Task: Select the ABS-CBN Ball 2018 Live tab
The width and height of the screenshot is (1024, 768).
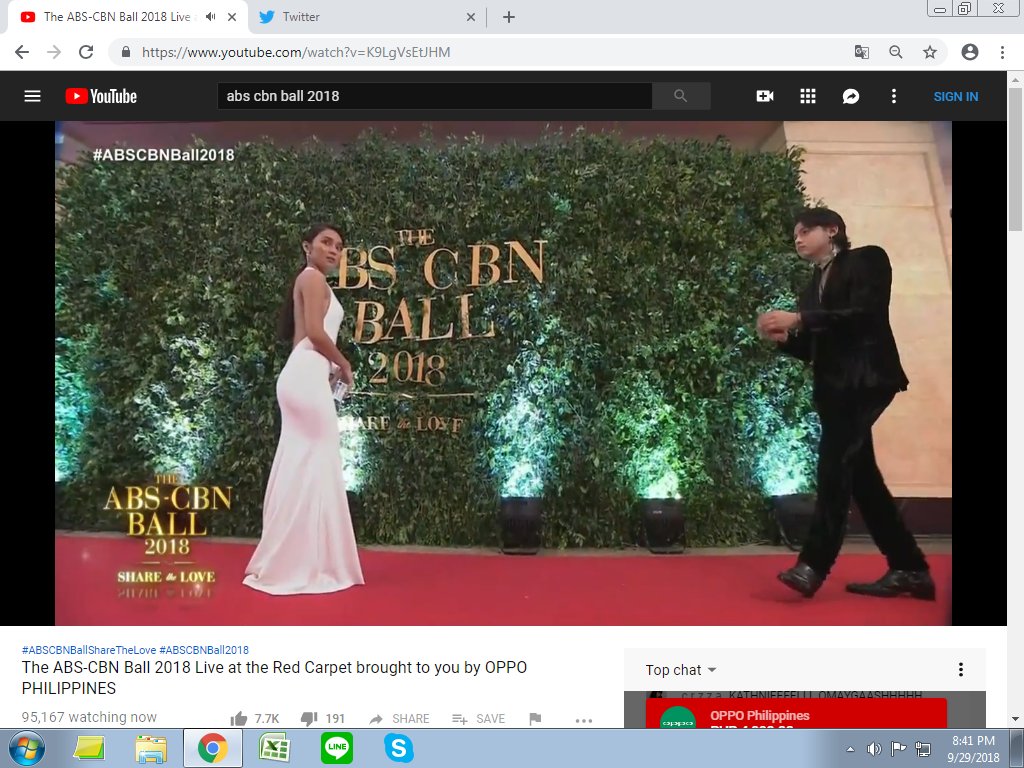Action: 117,17
